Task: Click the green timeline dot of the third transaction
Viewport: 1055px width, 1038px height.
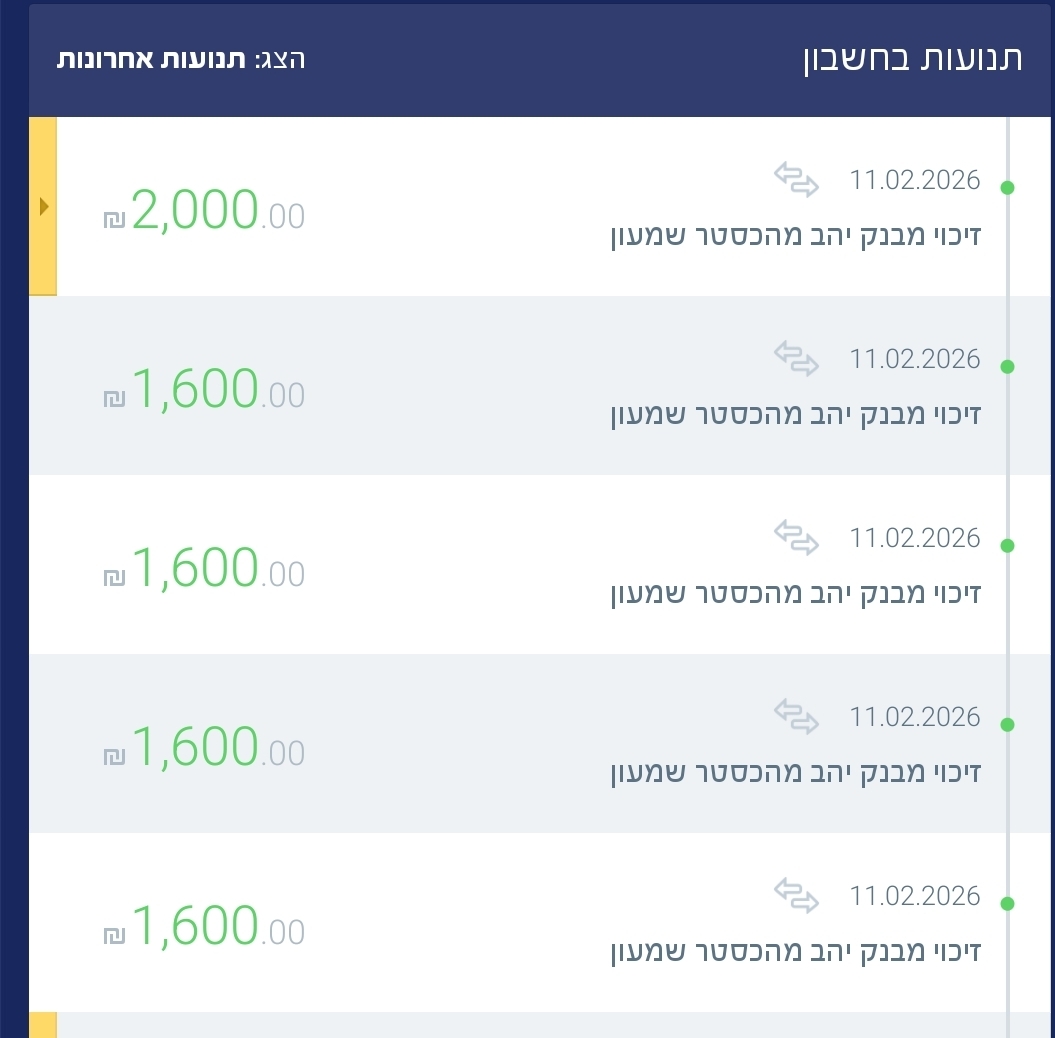Action: pos(1007,546)
